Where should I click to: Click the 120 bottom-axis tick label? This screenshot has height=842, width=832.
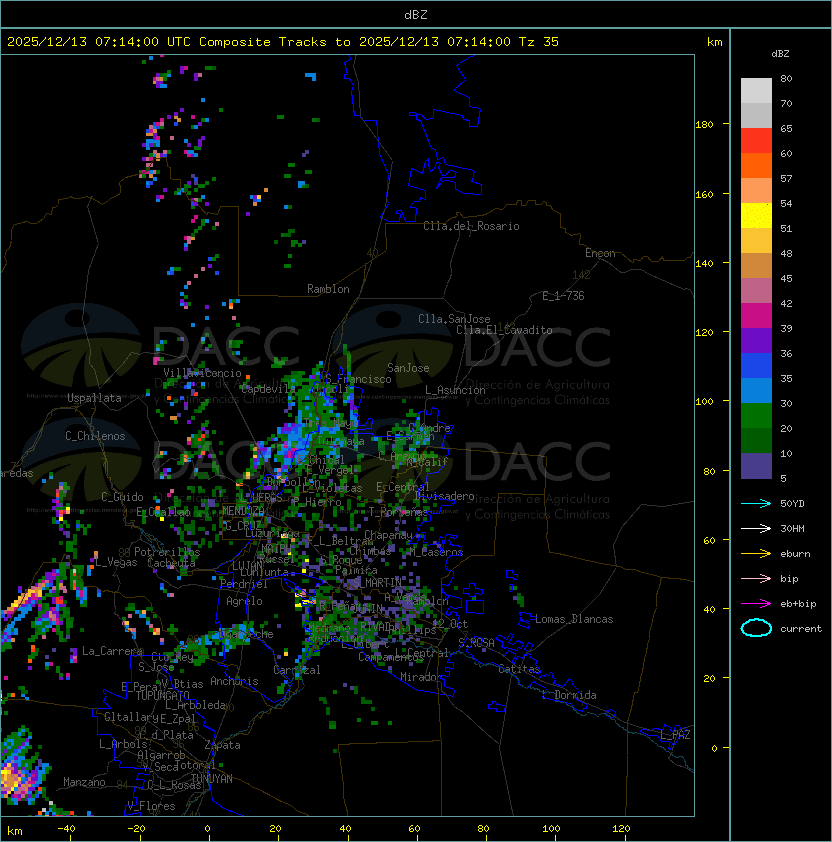point(621,829)
